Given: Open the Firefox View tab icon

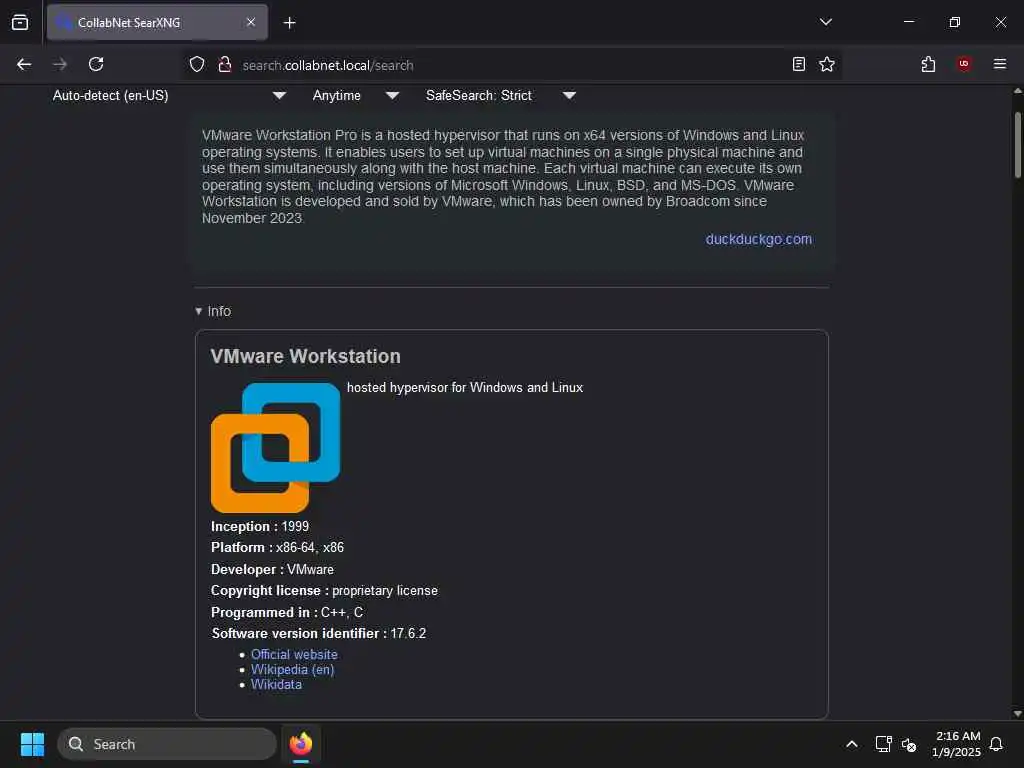Looking at the screenshot, I should tap(20, 22).
